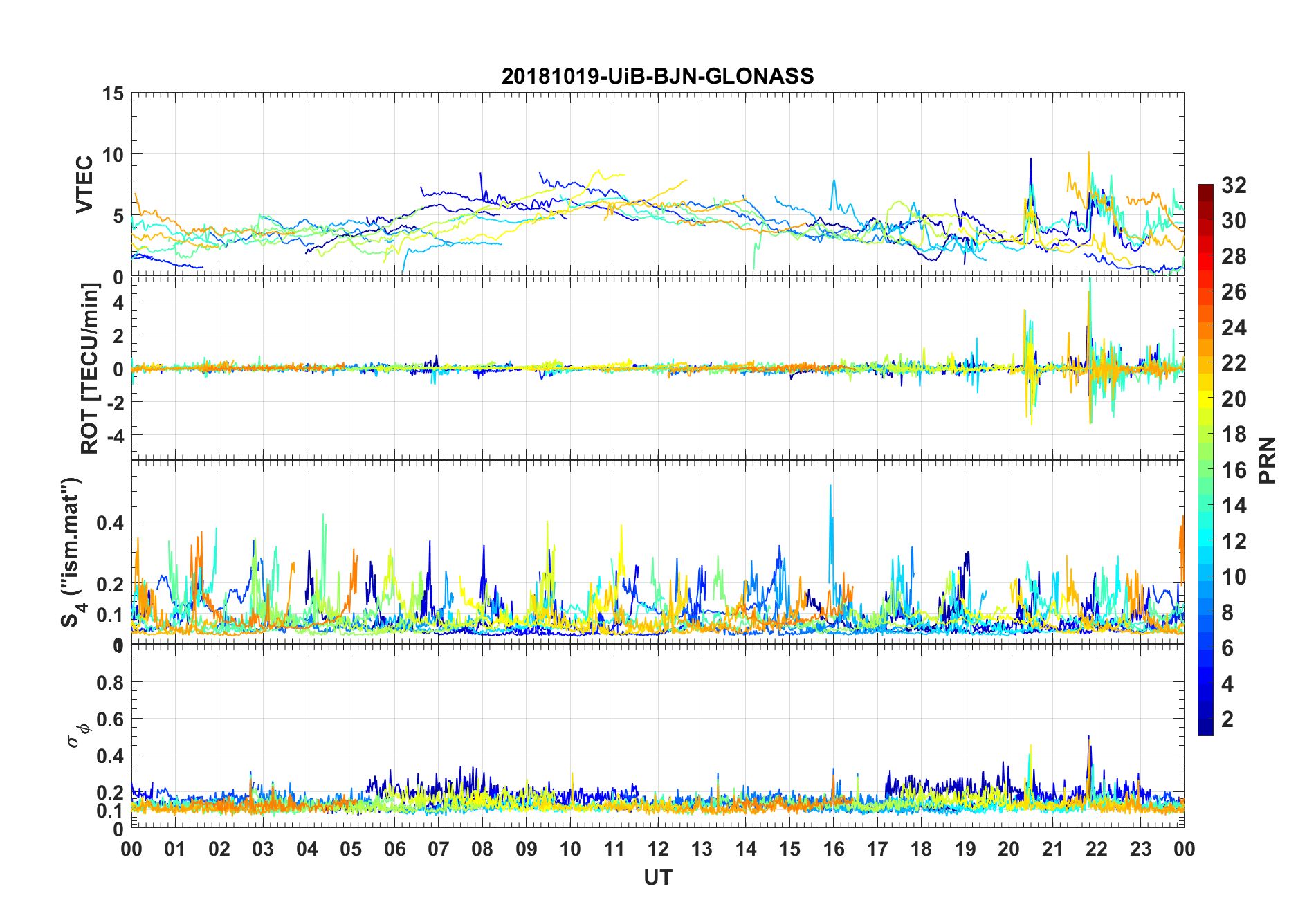1316x920 pixels.
Task: Click the sigma-phi y-axis tick 0.4
Action: pos(110,756)
